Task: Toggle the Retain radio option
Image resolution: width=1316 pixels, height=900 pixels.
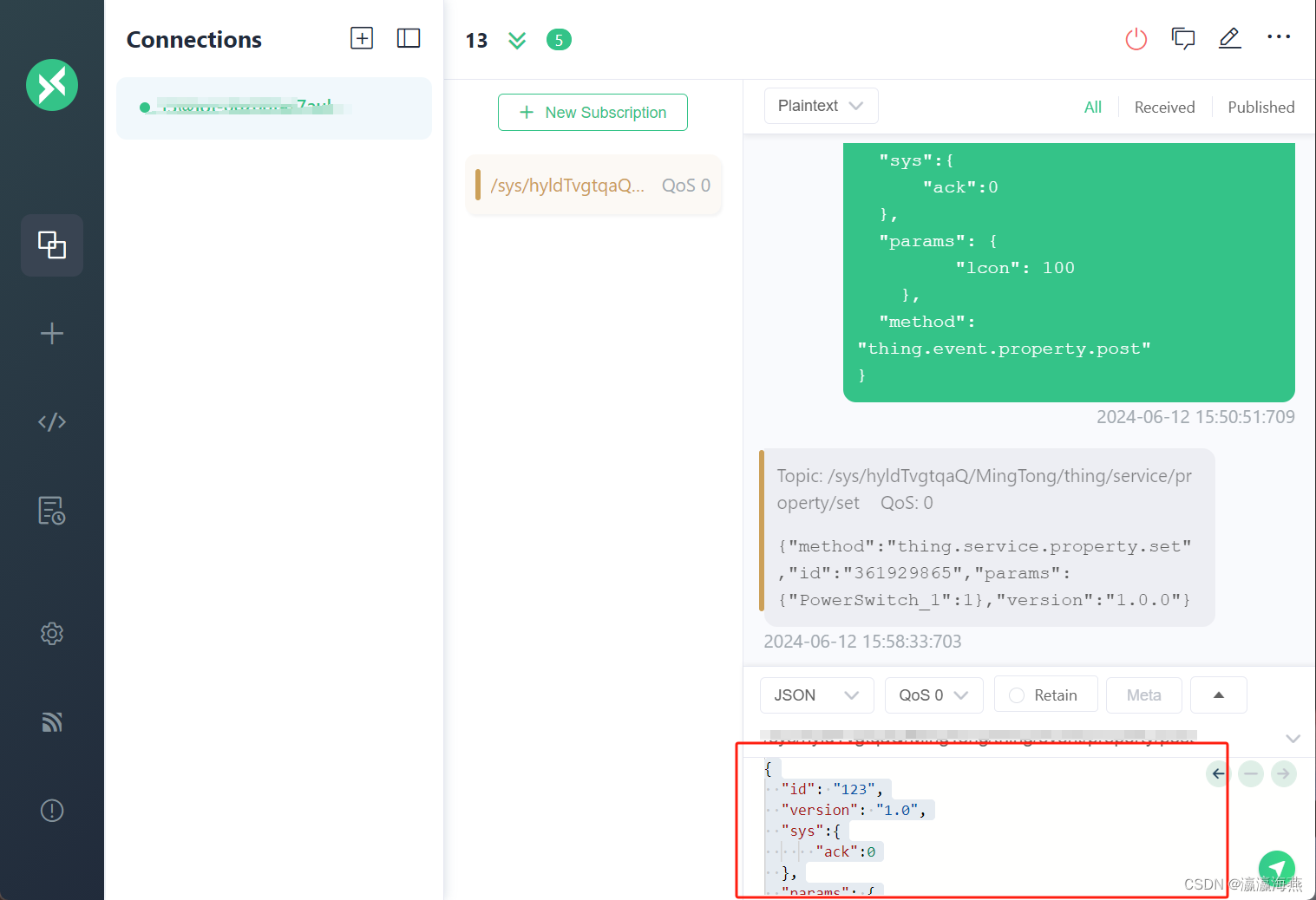Action: [x=1045, y=695]
